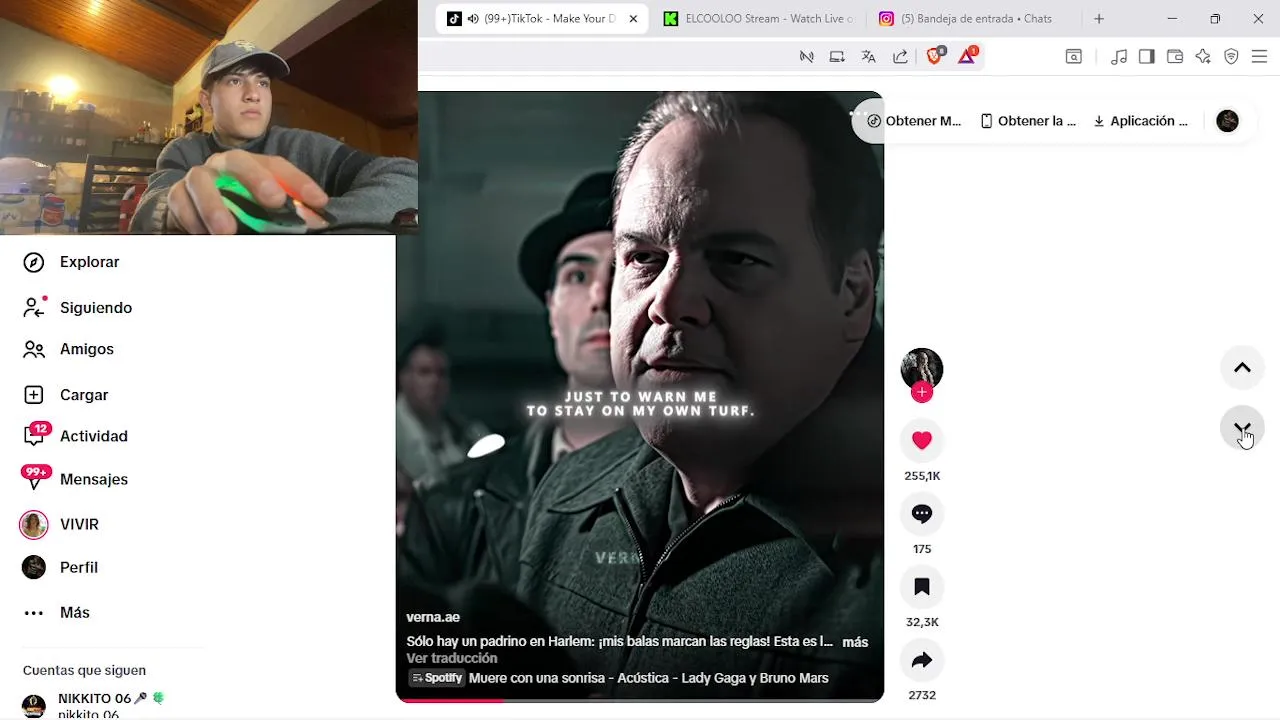Open the Brave Shields lion icon

(935, 56)
